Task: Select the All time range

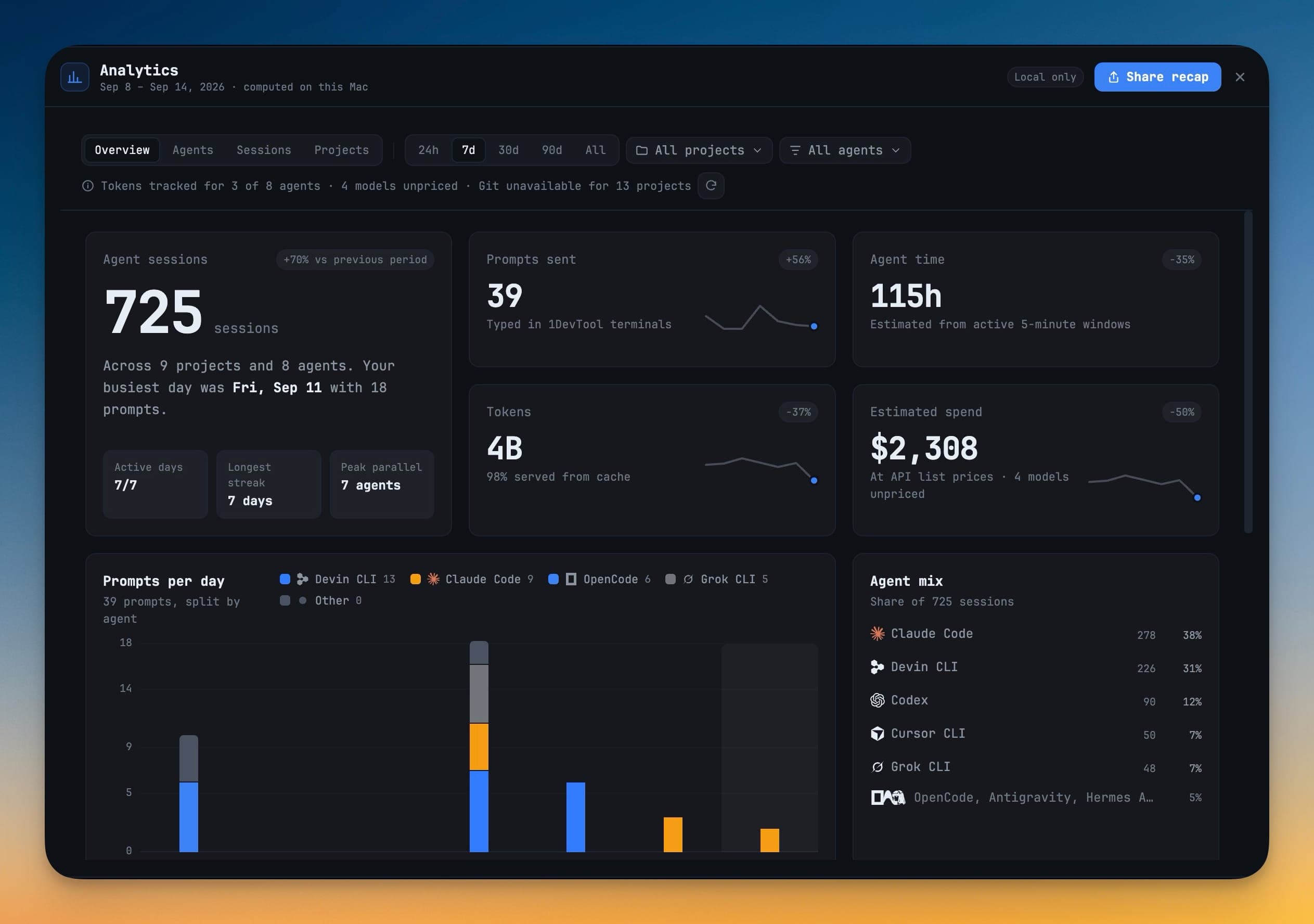Action: pyautogui.click(x=596, y=150)
